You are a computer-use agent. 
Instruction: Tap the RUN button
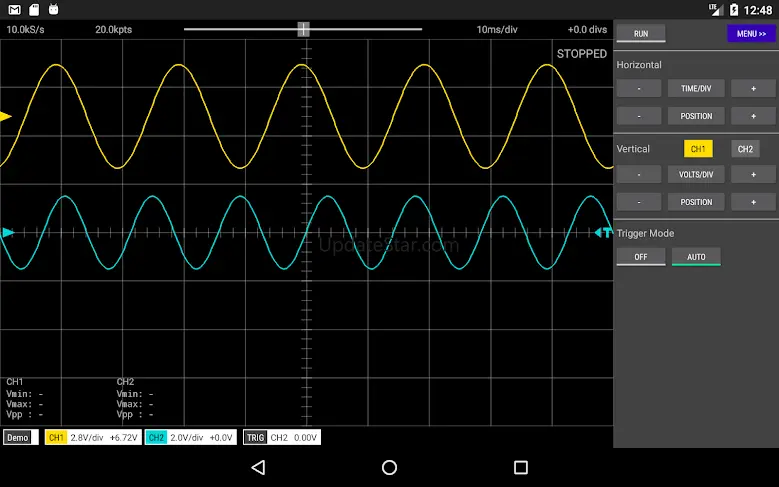click(x=641, y=33)
